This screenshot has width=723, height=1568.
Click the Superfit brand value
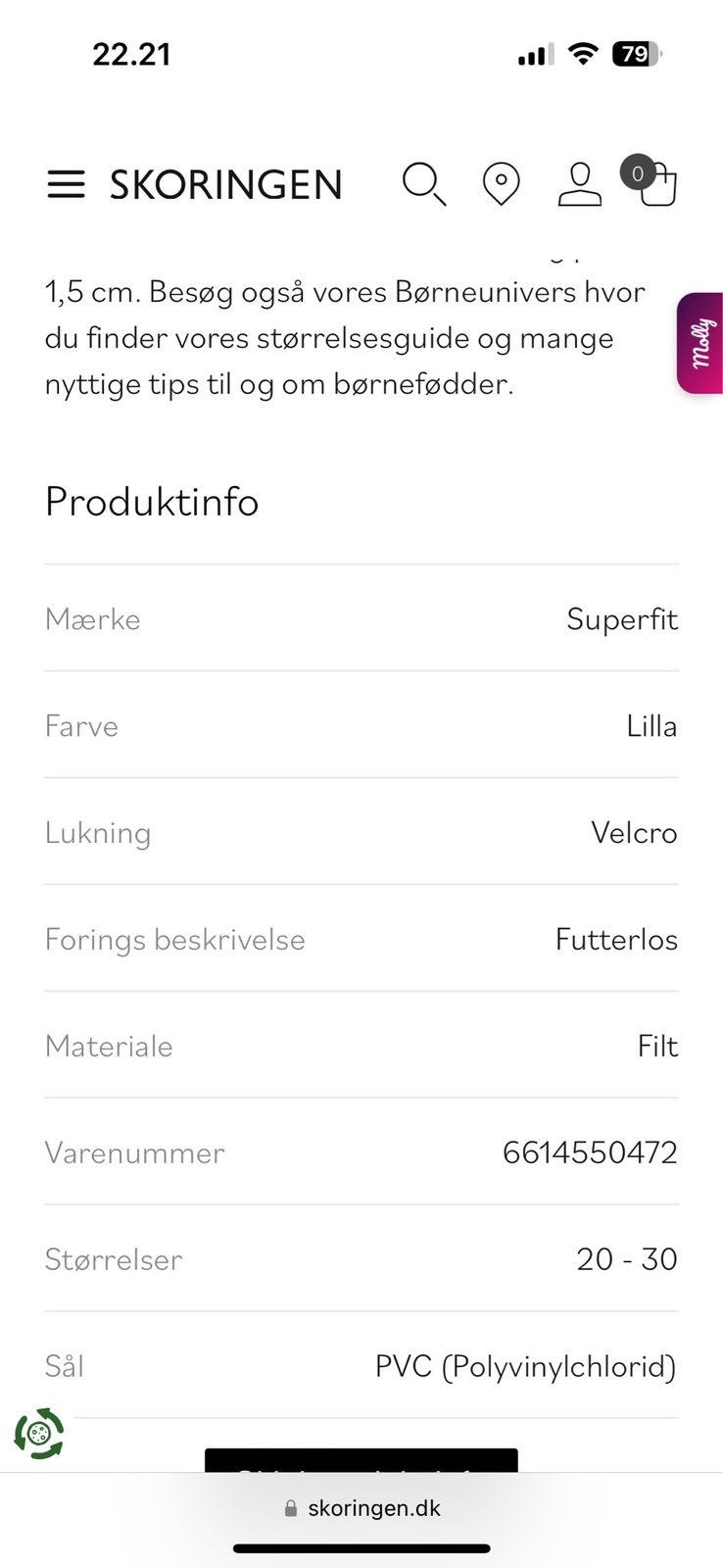coord(621,619)
